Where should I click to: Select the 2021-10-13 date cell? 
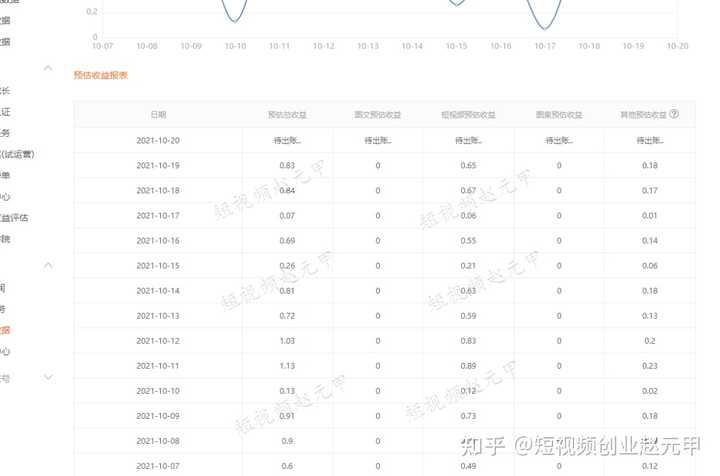pos(158,316)
